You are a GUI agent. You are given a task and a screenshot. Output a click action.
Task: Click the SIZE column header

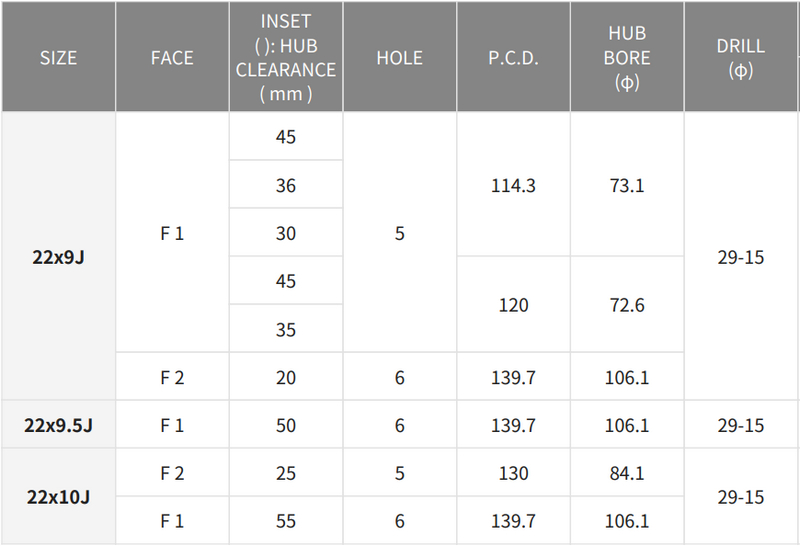click(58, 57)
